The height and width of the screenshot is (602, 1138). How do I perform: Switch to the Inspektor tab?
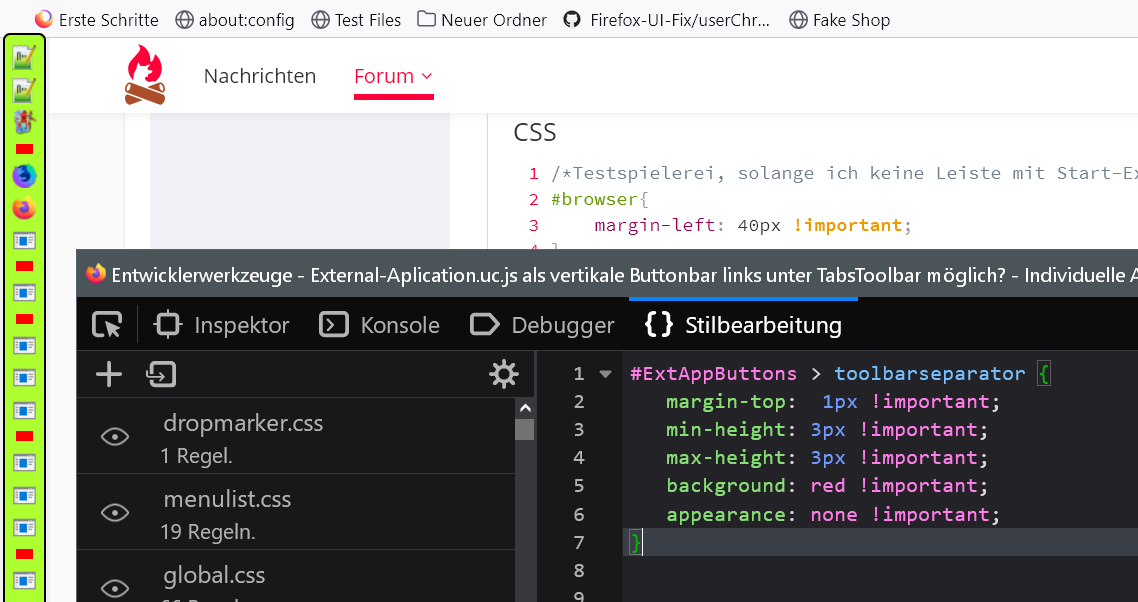222,325
